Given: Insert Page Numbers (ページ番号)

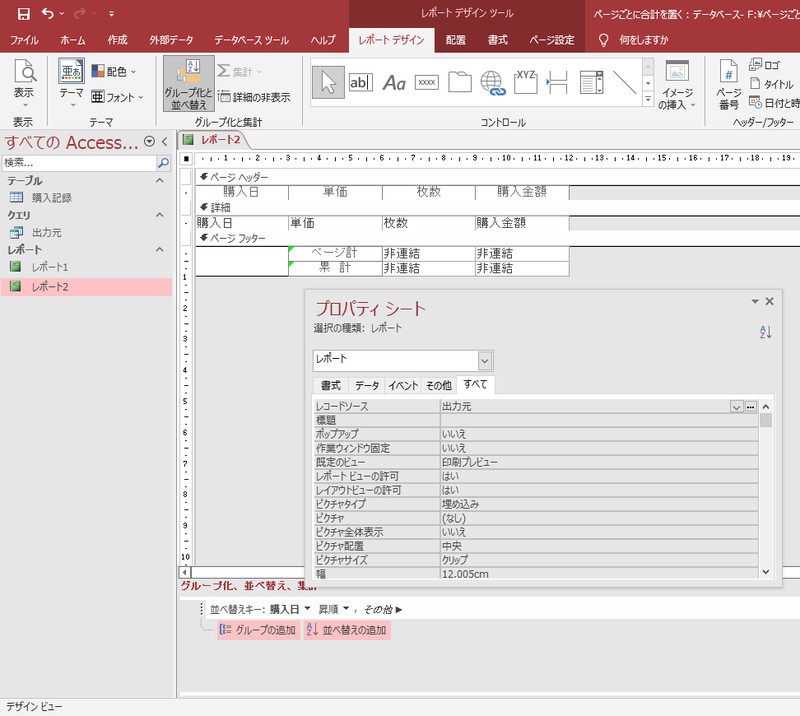Looking at the screenshot, I should [729, 85].
